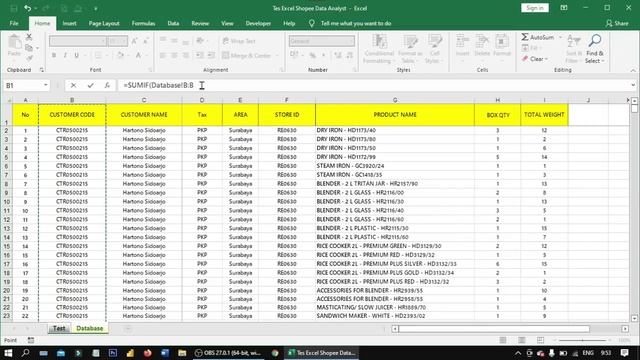Viewport: 640px width, 360px height.
Task: Switch to the Formulas ribbon tab
Action: pos(143,24)
